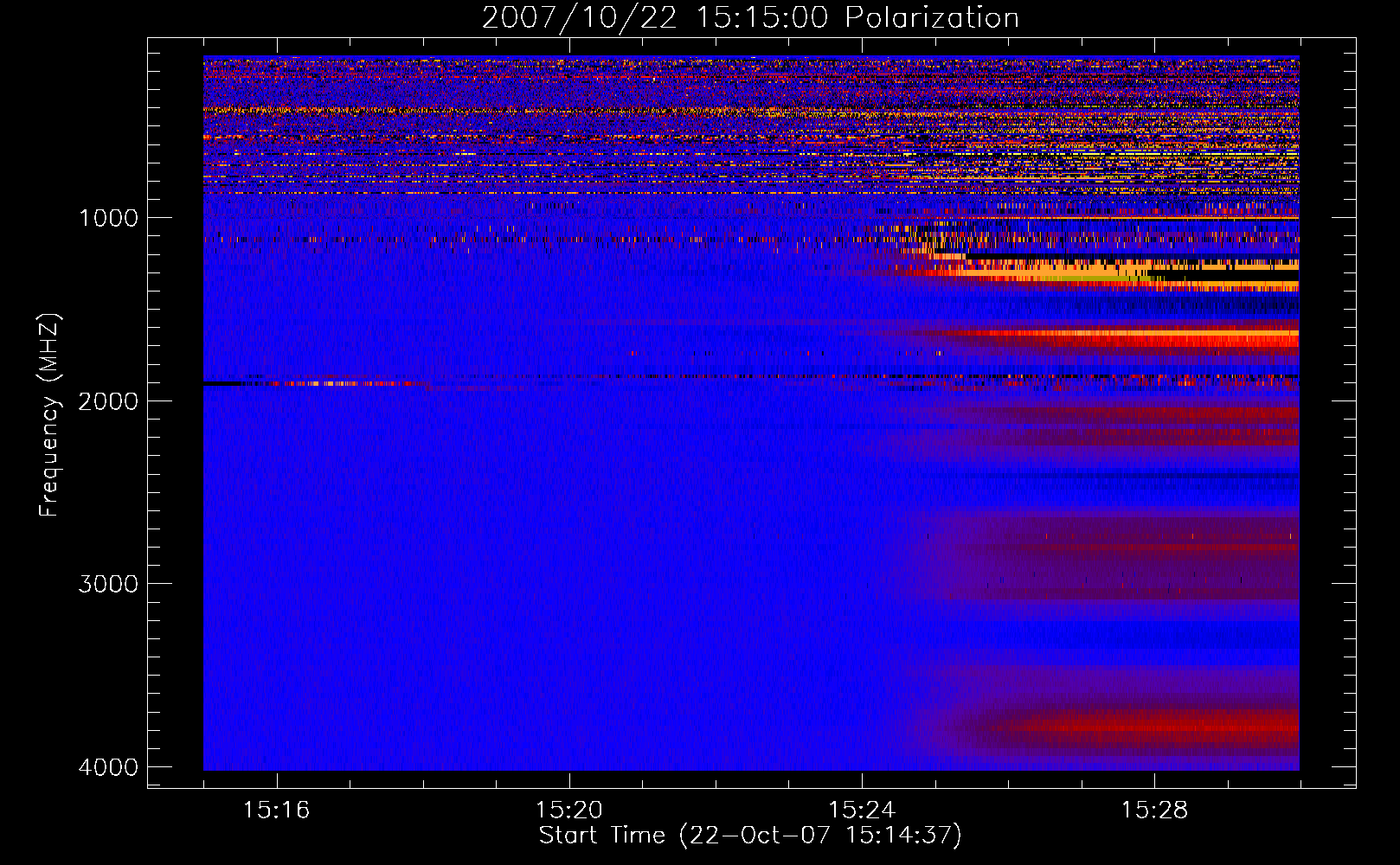Click the '15:20' time tick label
Screen dimensions: 1400x865
tap(569, 811)
